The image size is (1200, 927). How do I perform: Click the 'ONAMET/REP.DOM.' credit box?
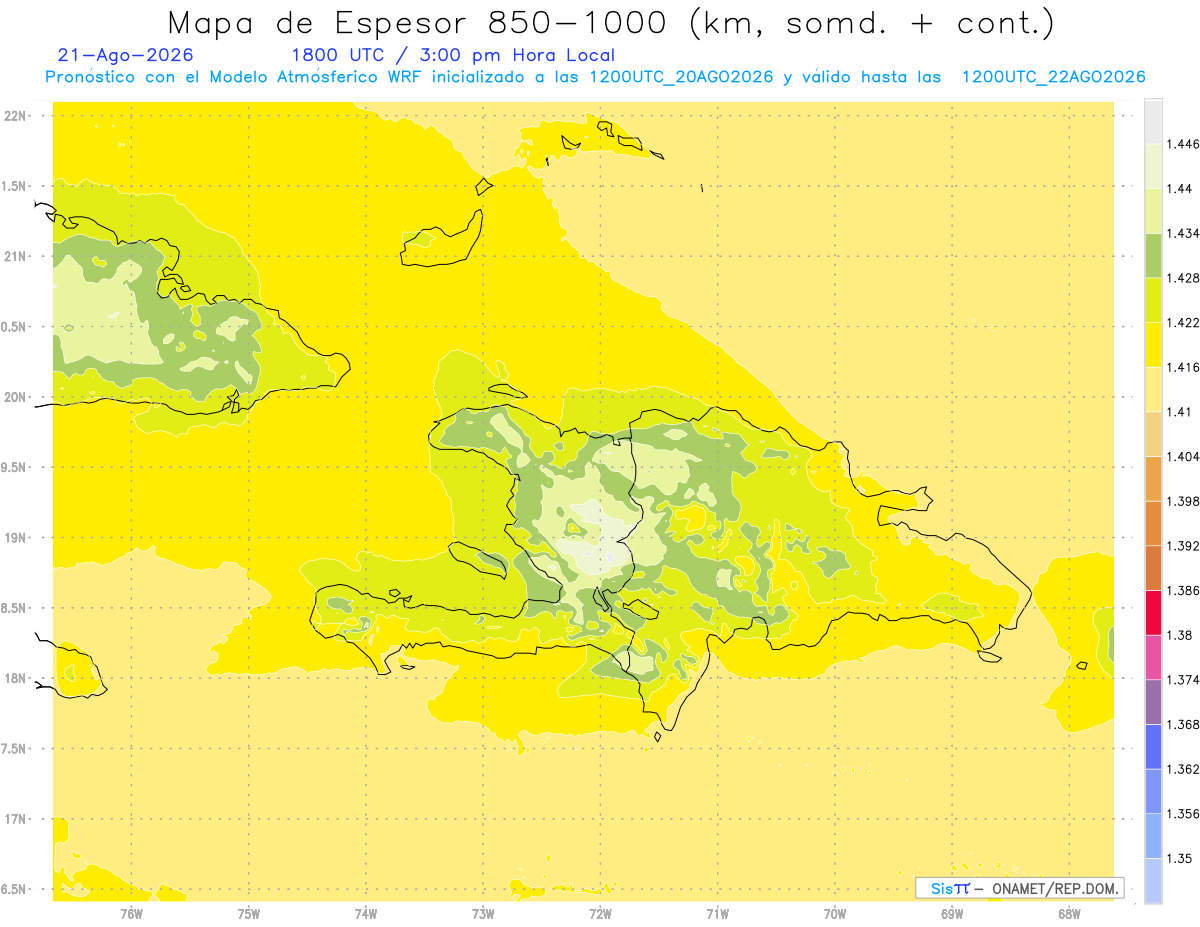1020,888
